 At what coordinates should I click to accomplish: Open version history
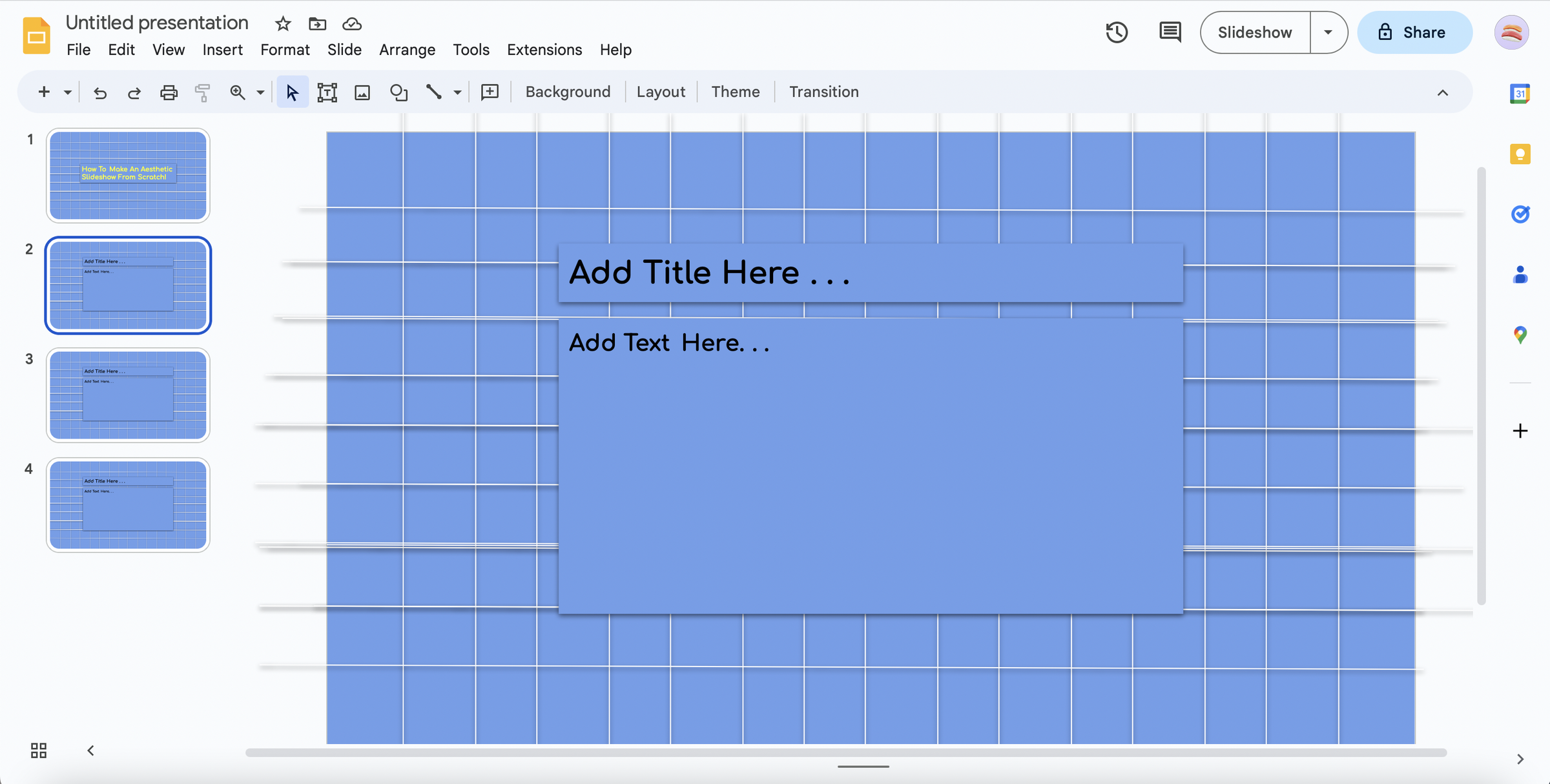[1117, 32]
